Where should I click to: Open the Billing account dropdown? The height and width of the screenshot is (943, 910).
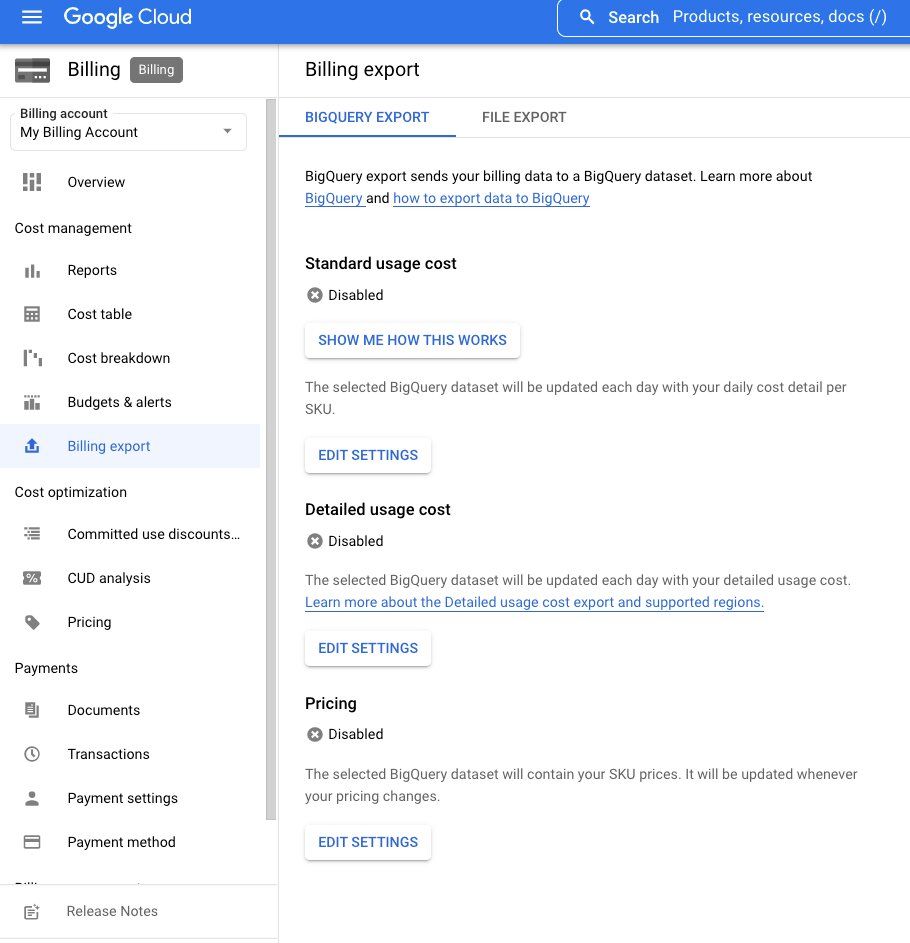pyautogui.click(x=128, y=132)
